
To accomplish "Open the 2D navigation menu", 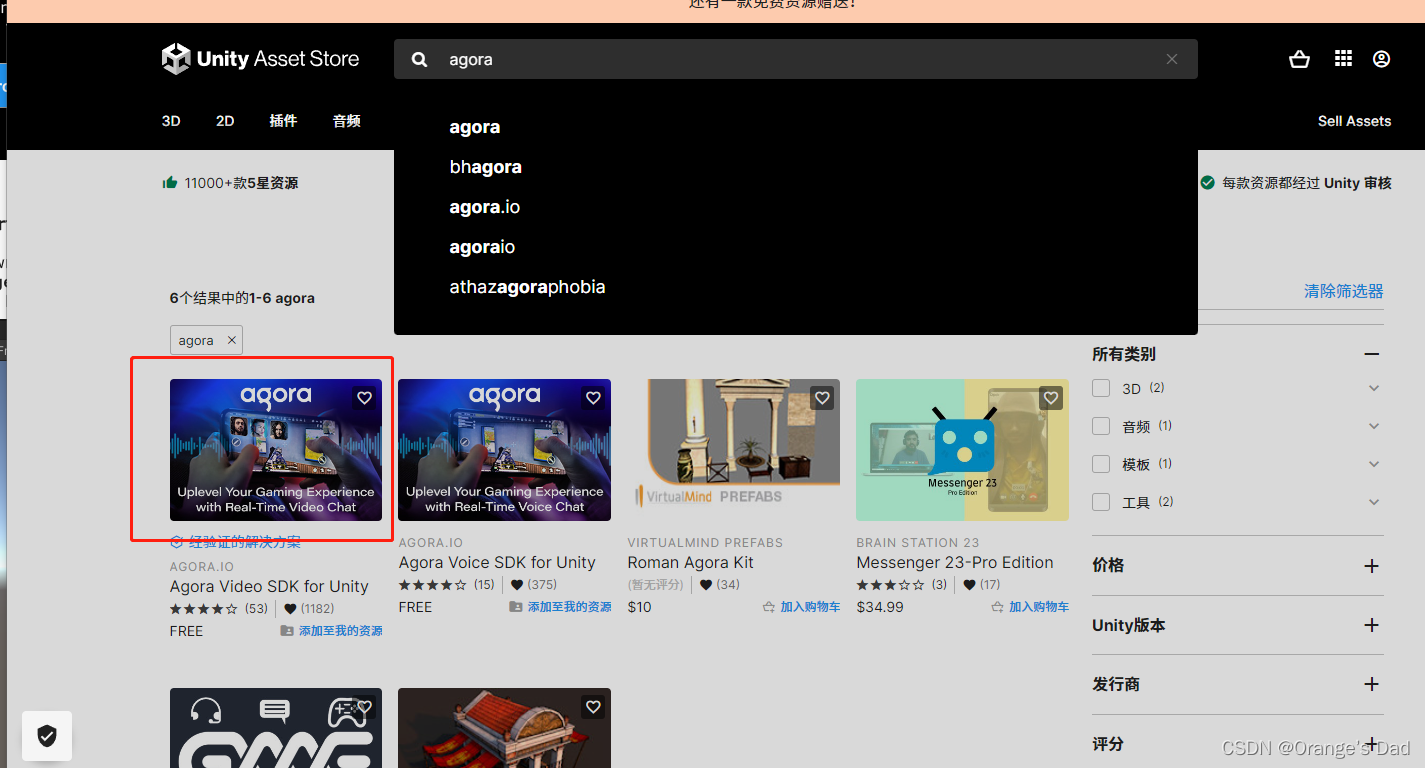I will point(225,121).
